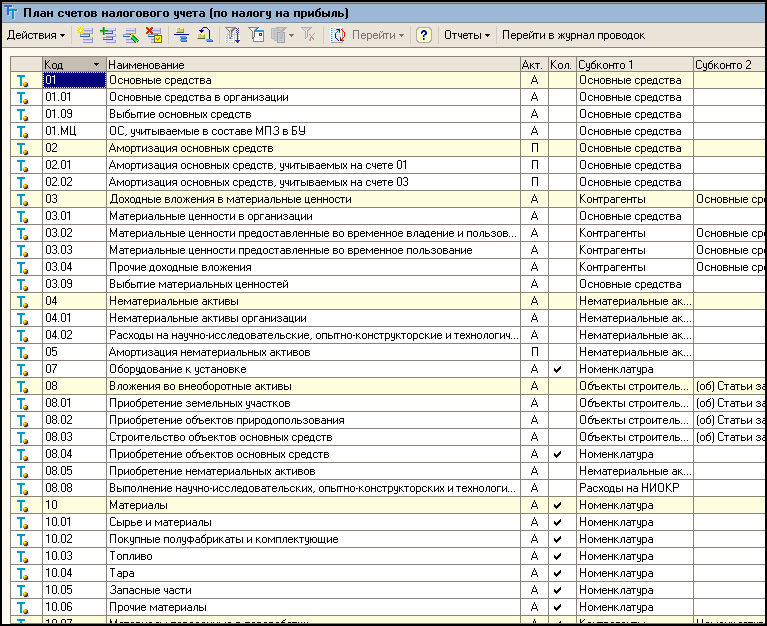Select row Основные средства в организации
This screenshot has height=626, width=767.
[x=388, y=97]
